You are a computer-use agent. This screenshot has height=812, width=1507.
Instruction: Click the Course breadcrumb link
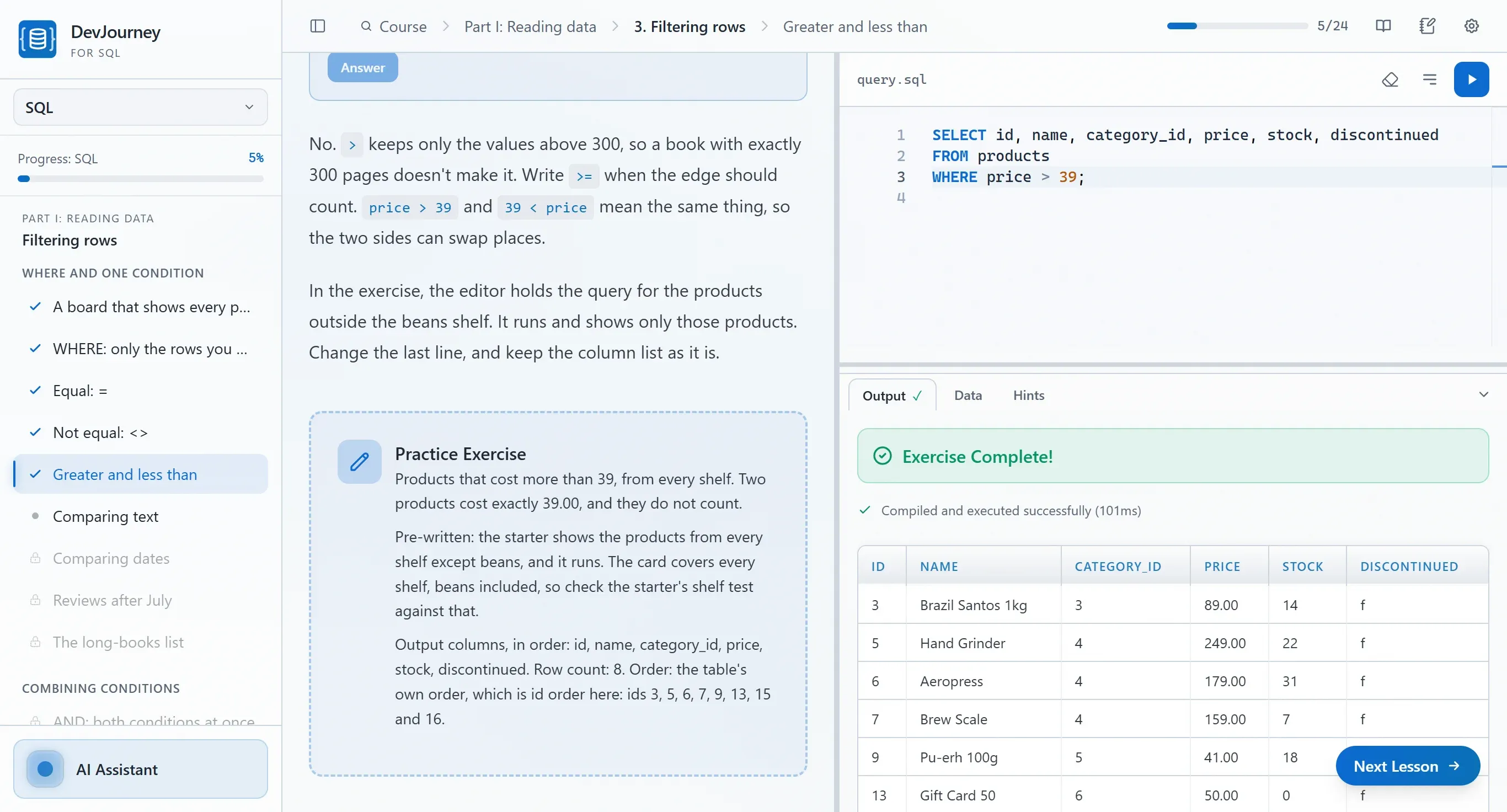(403, 26)
